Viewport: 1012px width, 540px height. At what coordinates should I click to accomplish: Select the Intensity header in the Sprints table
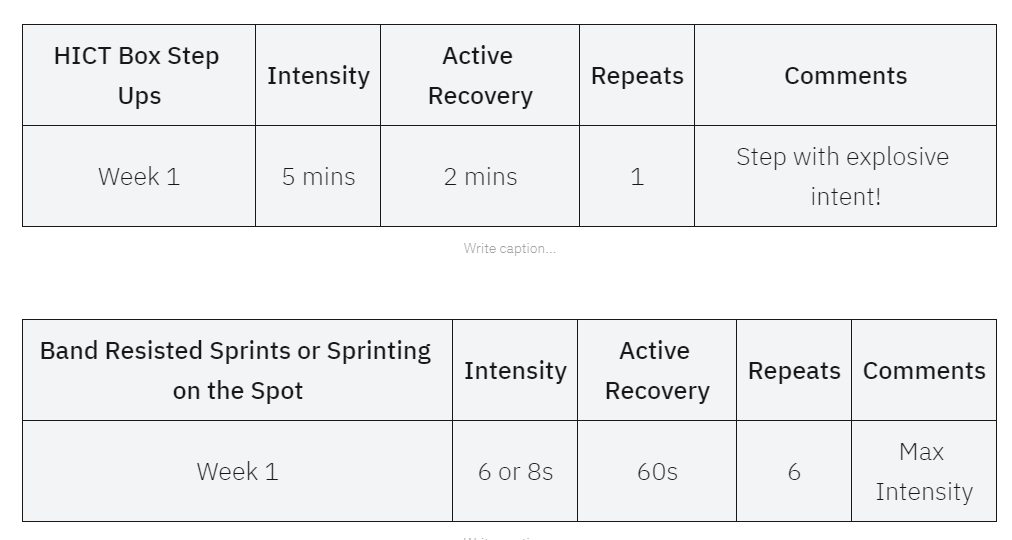pyautogui.click(x=515, y=371)
